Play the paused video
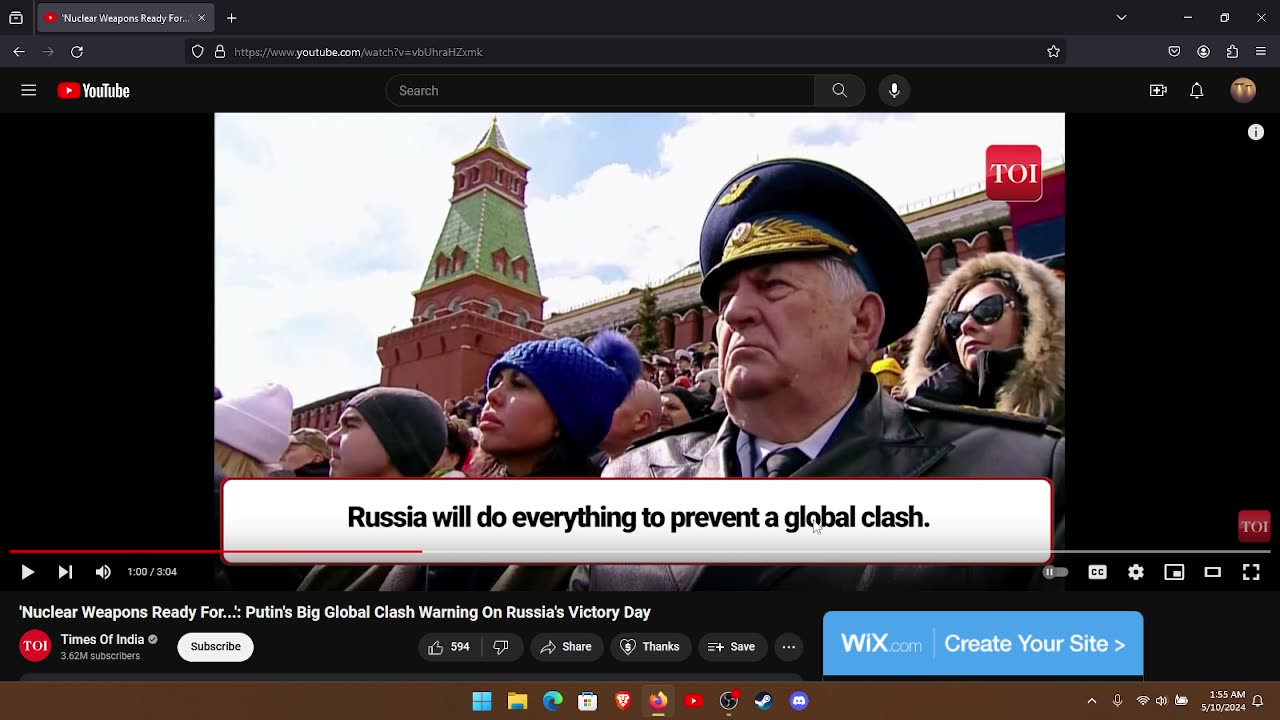The width and height of the screenshot is (1280, 720). pyautogui.click(x=28, y=572)
